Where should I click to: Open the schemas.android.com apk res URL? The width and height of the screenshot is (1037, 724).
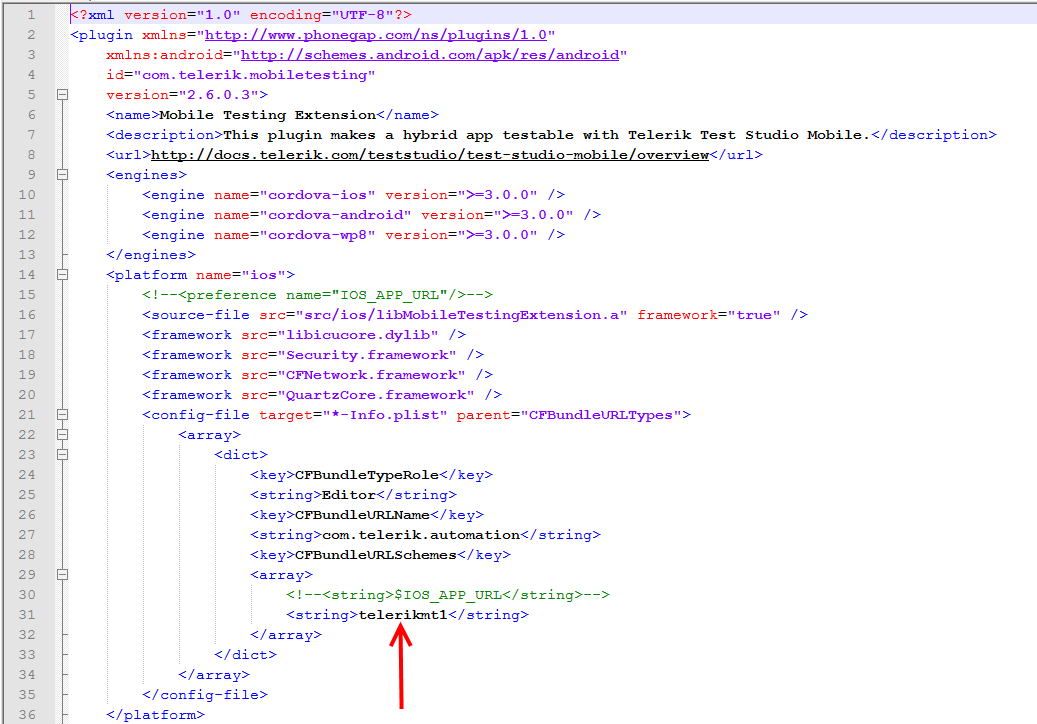430,55
